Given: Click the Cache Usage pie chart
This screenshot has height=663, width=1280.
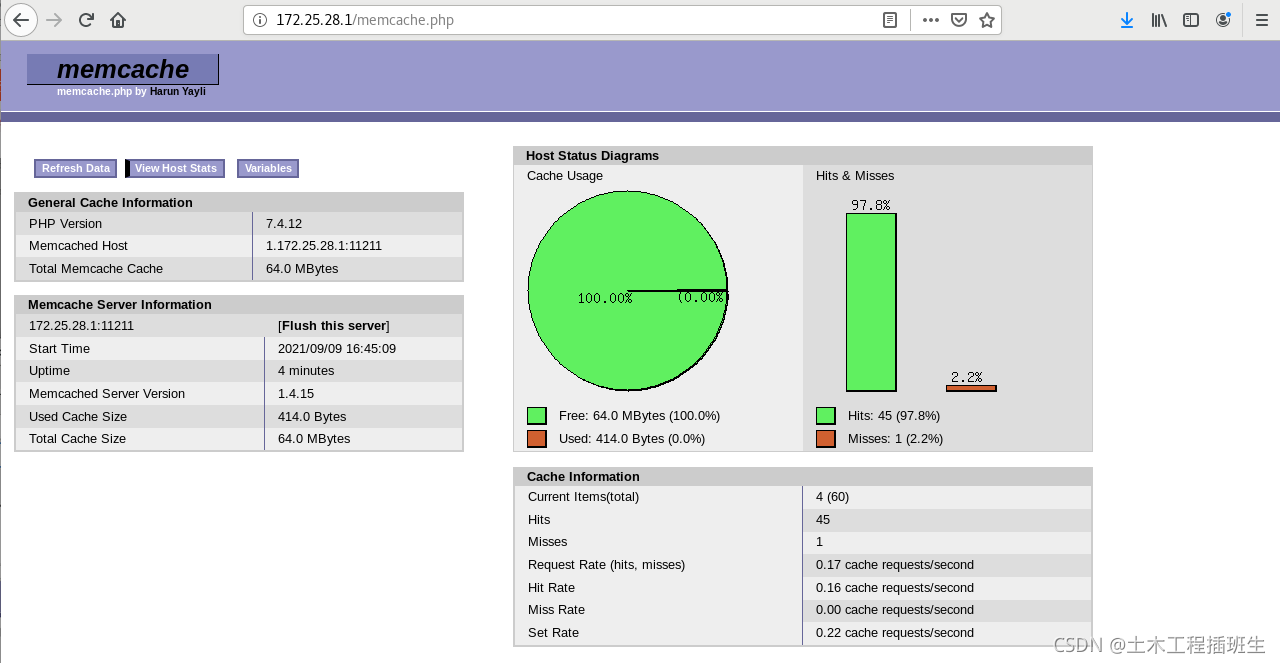Looking at the screenshot, I should 628,291.
